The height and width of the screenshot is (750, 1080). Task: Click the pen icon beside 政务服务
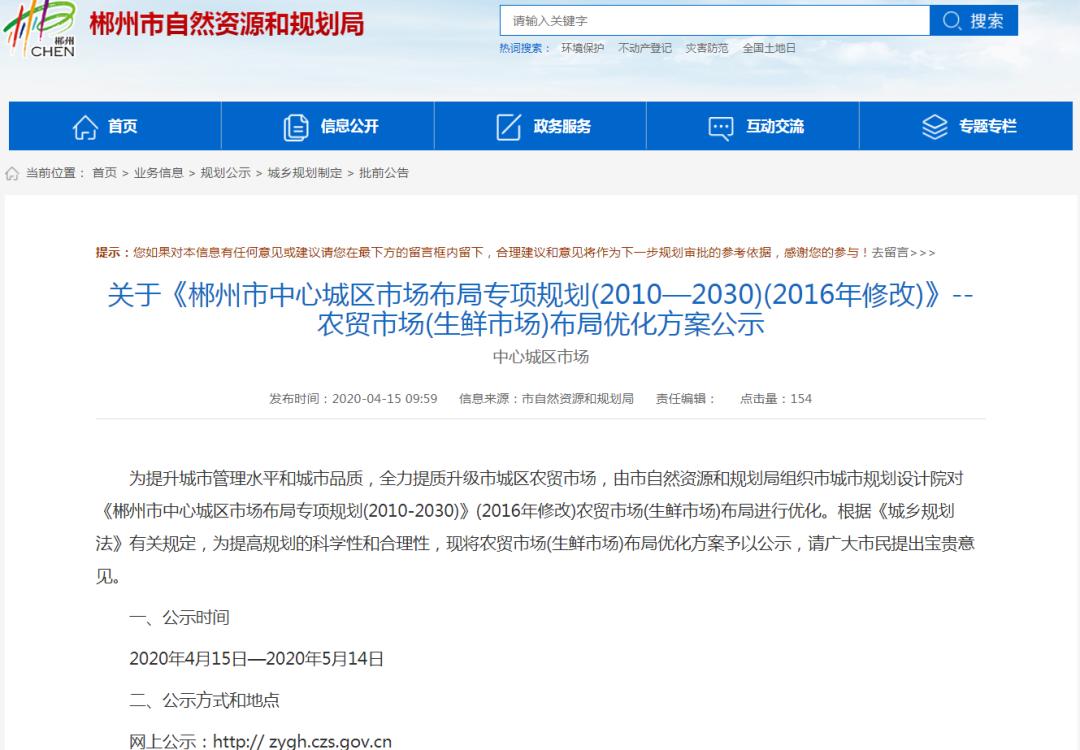click(x=509, y=126)
